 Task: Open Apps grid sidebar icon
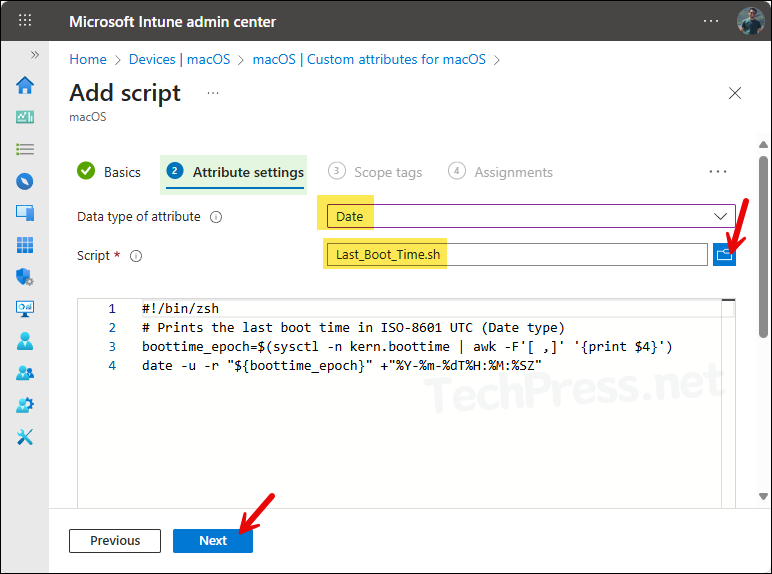25,245
